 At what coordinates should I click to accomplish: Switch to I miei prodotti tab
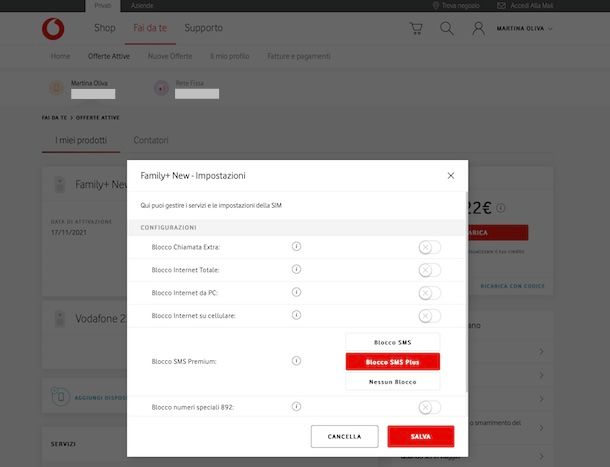[81, 140]
